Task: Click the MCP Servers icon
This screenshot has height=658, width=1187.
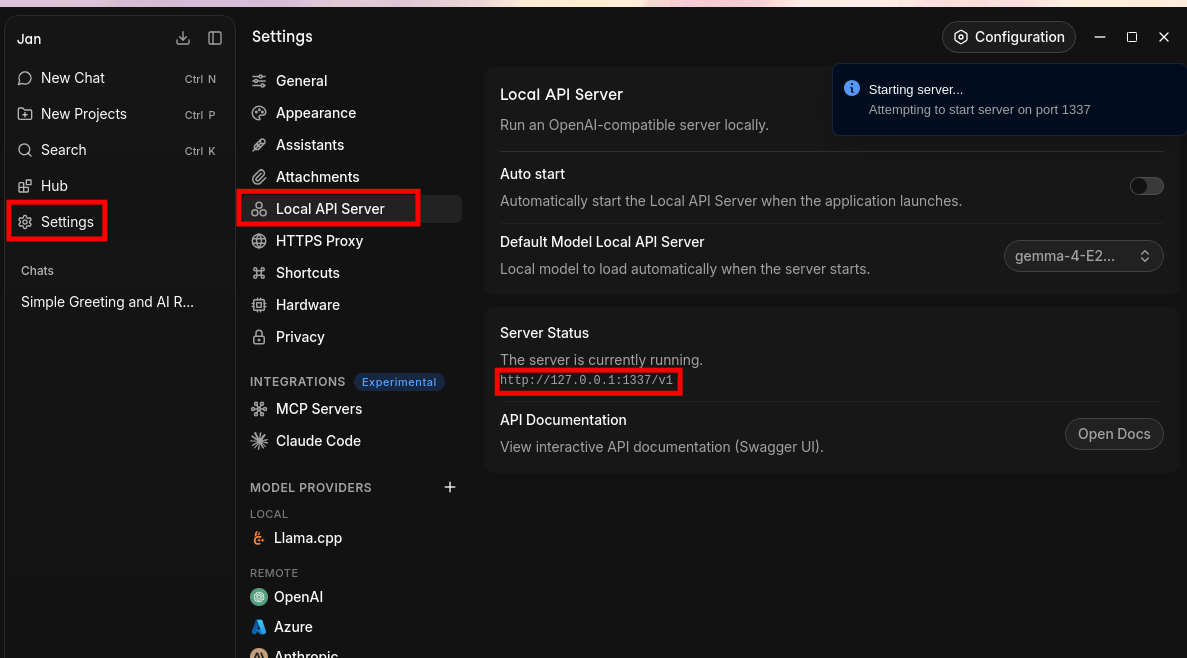Action: (259, 409)
